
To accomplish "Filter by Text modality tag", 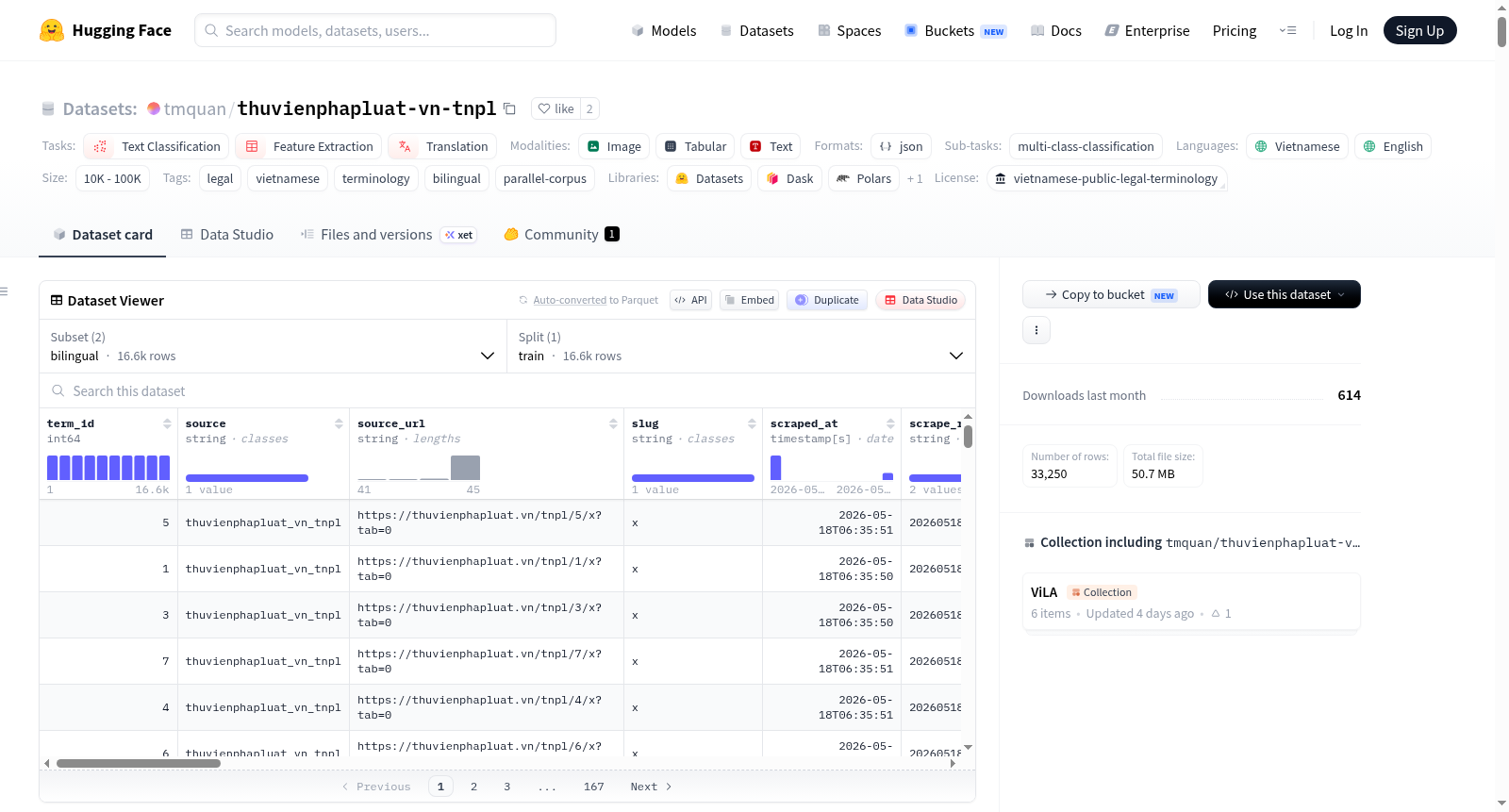I will pyautogui.click(x=771, y=146).
